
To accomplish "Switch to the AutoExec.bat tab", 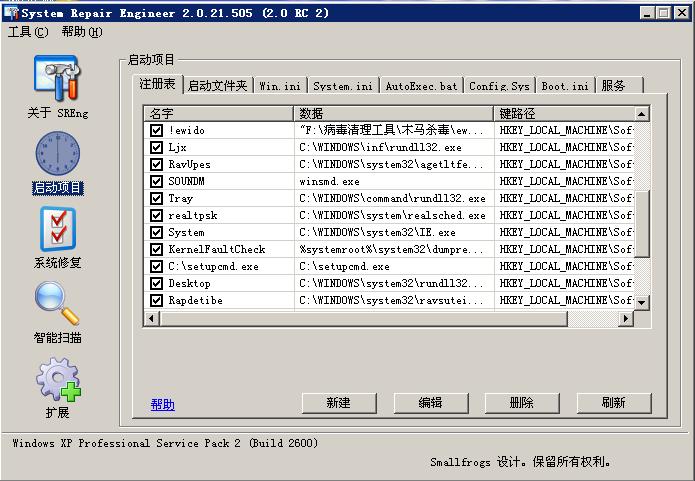I will click(421, 86).
